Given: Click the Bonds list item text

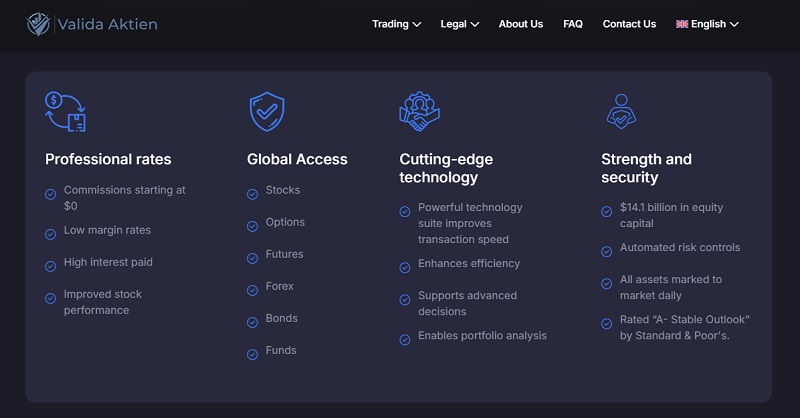Looking at the screenshot, I should (282, 318).
